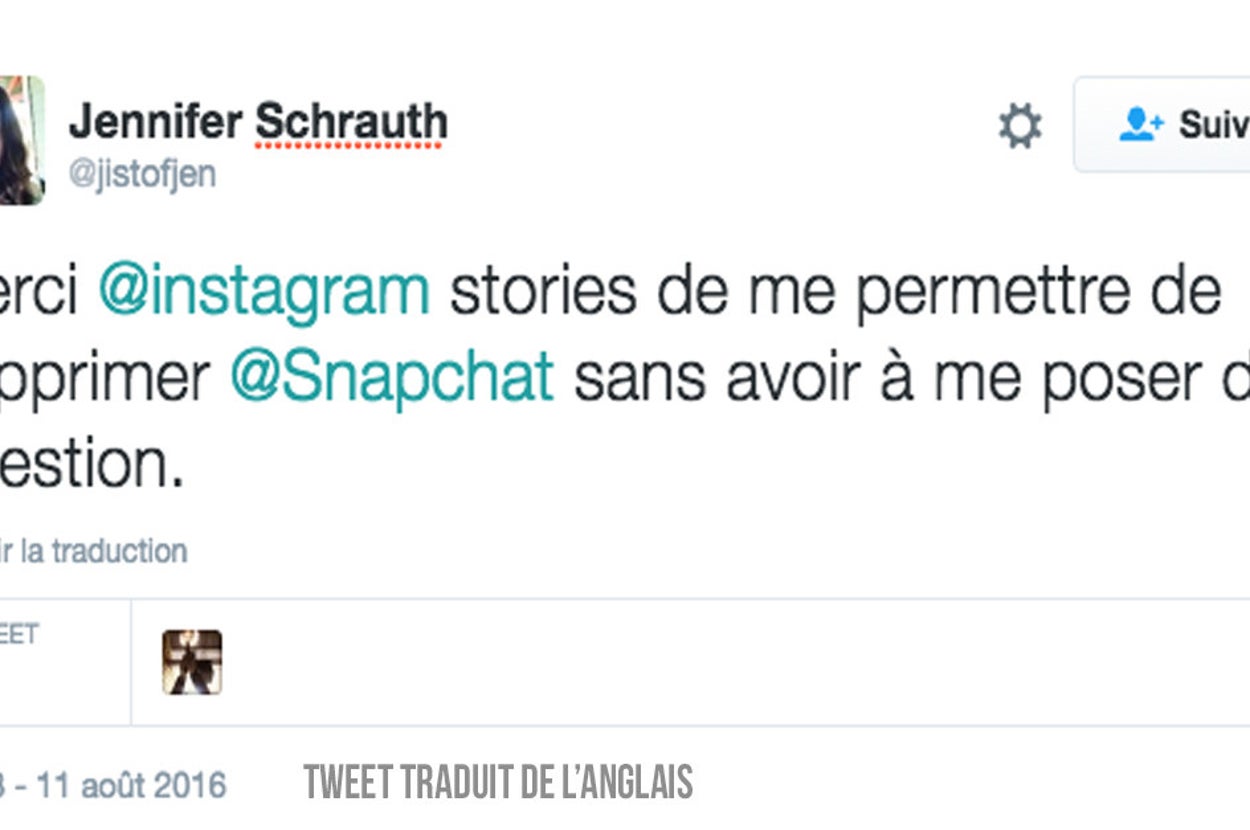Open the gear settings menu icon
Viewport: 1250px width, 830px height.
coord(1020,128)
